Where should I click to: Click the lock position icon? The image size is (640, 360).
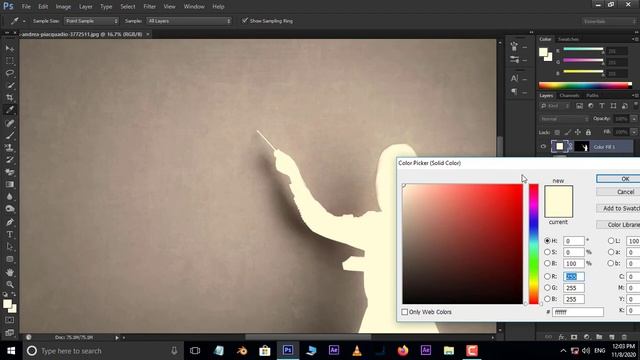[578, 132]
